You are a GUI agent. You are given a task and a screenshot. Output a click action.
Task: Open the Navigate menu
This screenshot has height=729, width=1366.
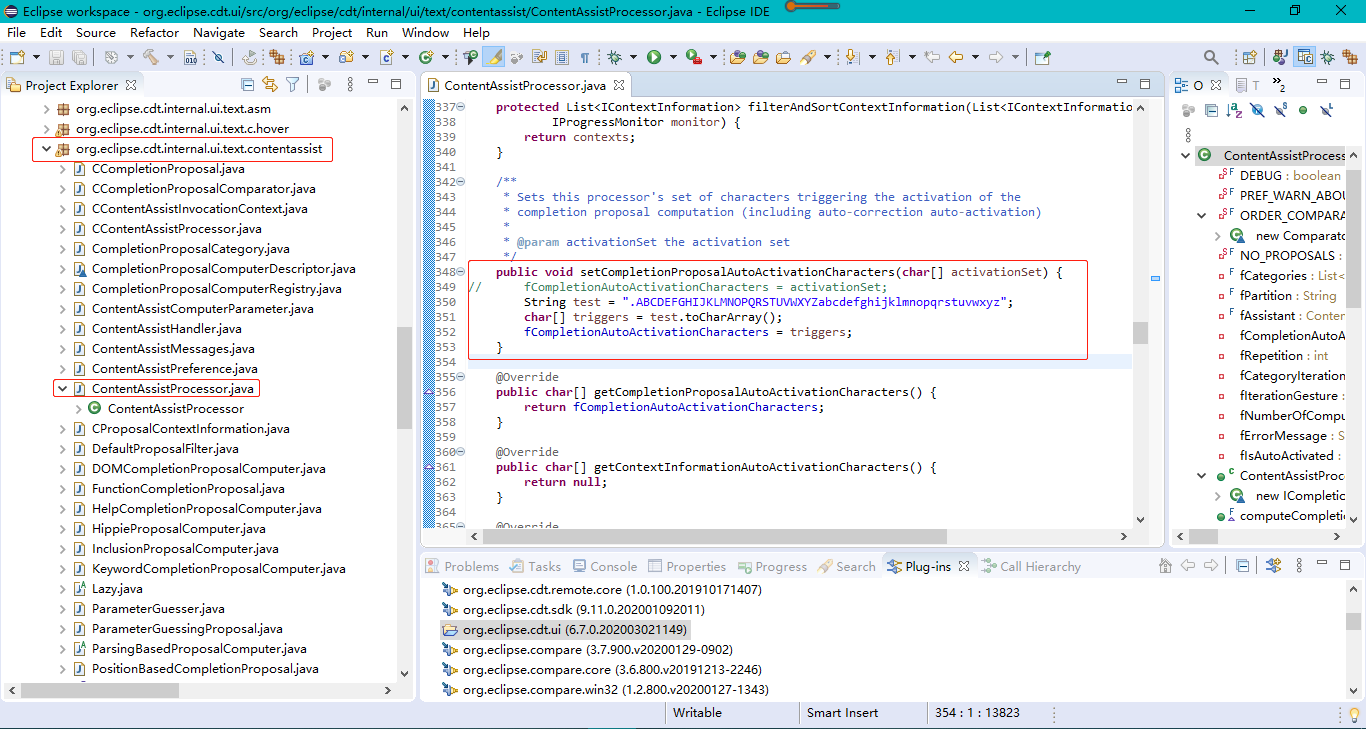pos(219,32)
